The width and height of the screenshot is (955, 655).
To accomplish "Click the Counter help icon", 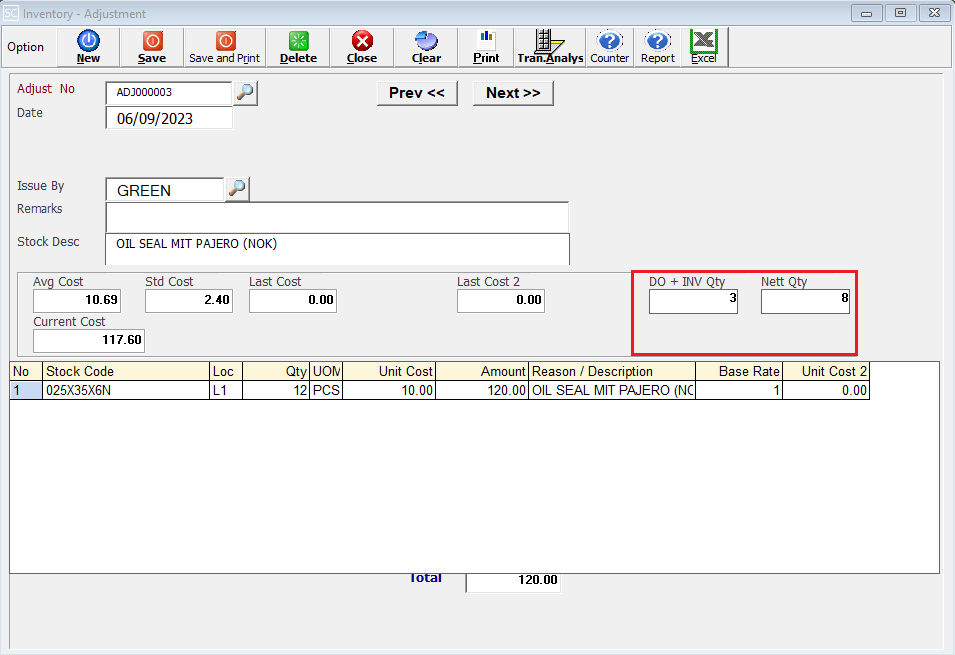I will pos(610,47).
